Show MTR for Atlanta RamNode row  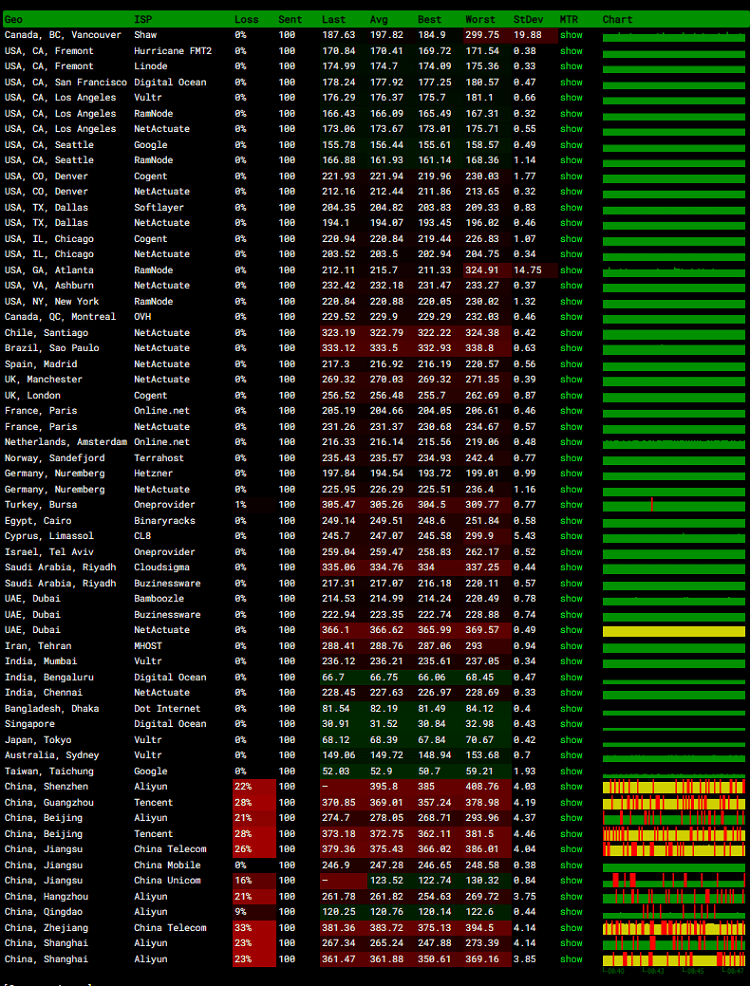click(x=571, y=270)
